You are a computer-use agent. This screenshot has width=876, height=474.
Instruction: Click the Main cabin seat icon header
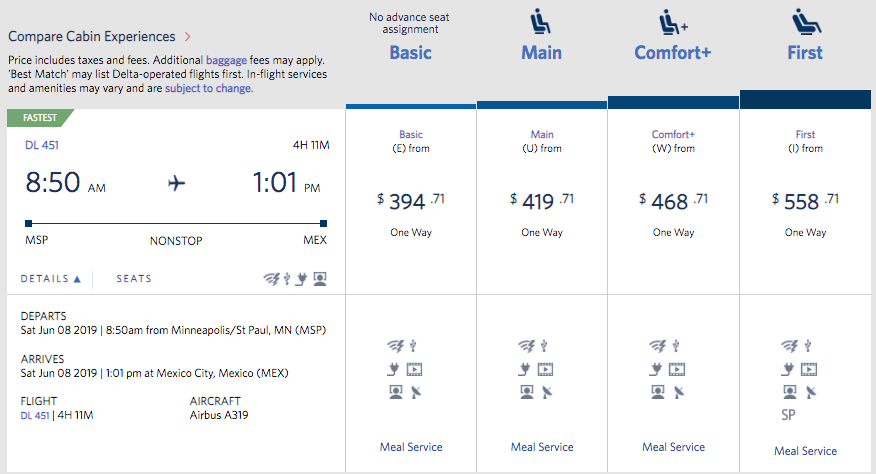coord(541,21)
